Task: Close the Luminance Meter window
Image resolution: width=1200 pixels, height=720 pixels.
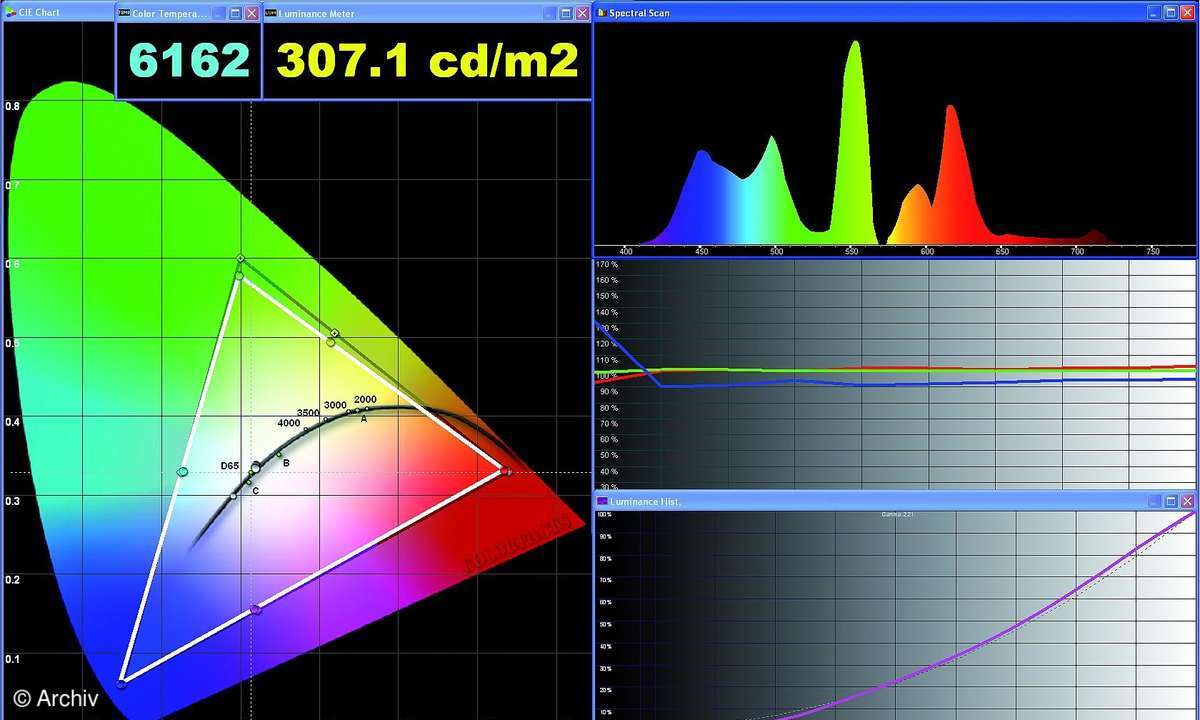Action: click(581, 14)
